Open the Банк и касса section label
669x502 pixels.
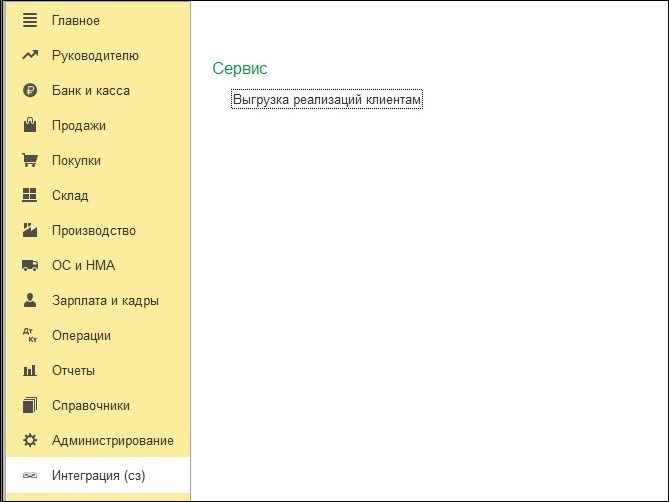(91, 91)
